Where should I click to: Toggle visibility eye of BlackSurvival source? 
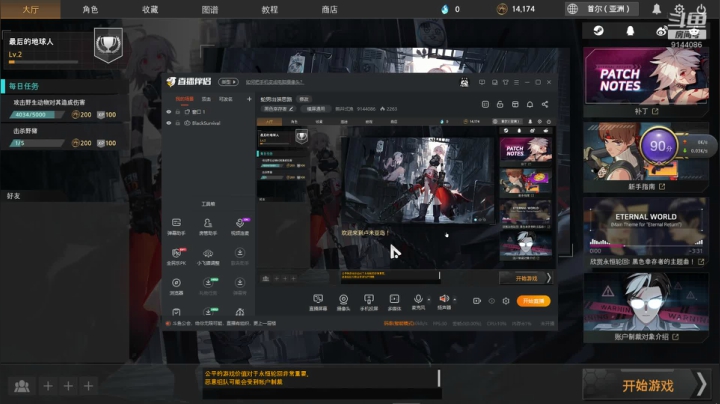pos(169,123)
